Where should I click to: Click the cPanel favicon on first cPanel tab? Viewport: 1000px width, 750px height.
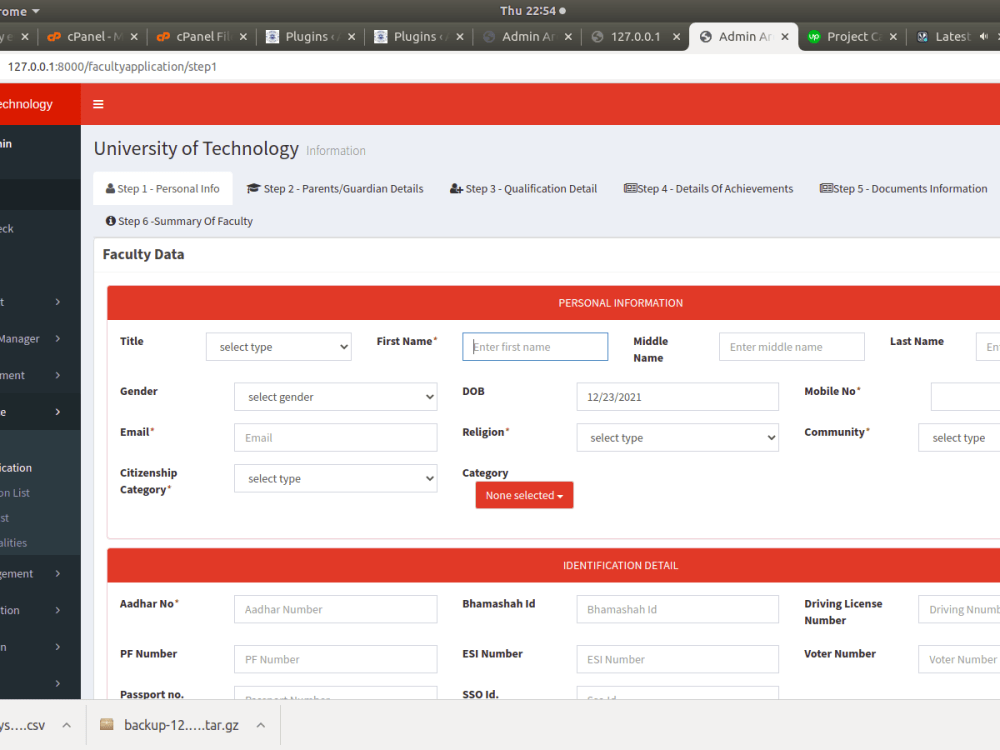54,37
